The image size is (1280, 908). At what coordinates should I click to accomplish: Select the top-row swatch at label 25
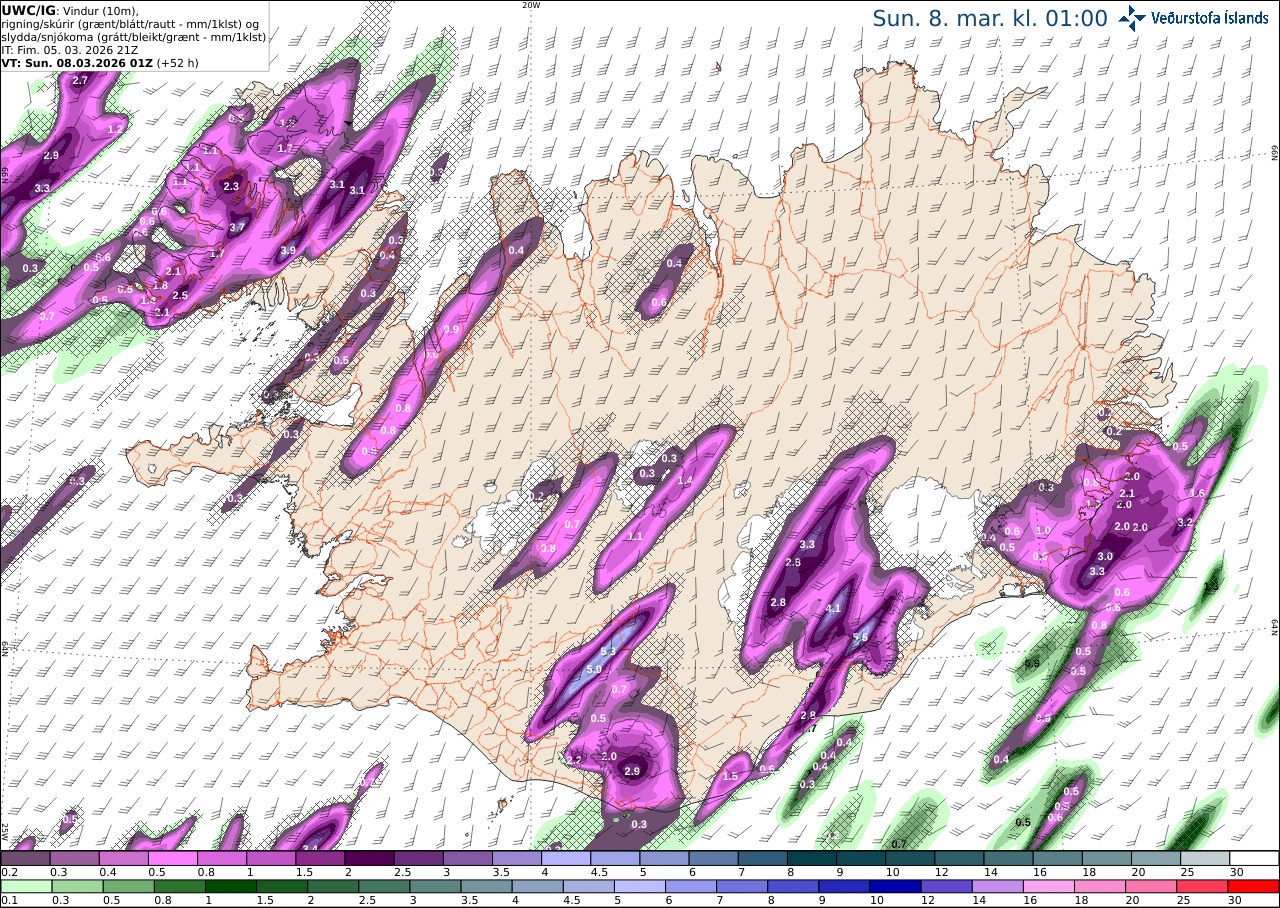click(x=1206, y=858)
